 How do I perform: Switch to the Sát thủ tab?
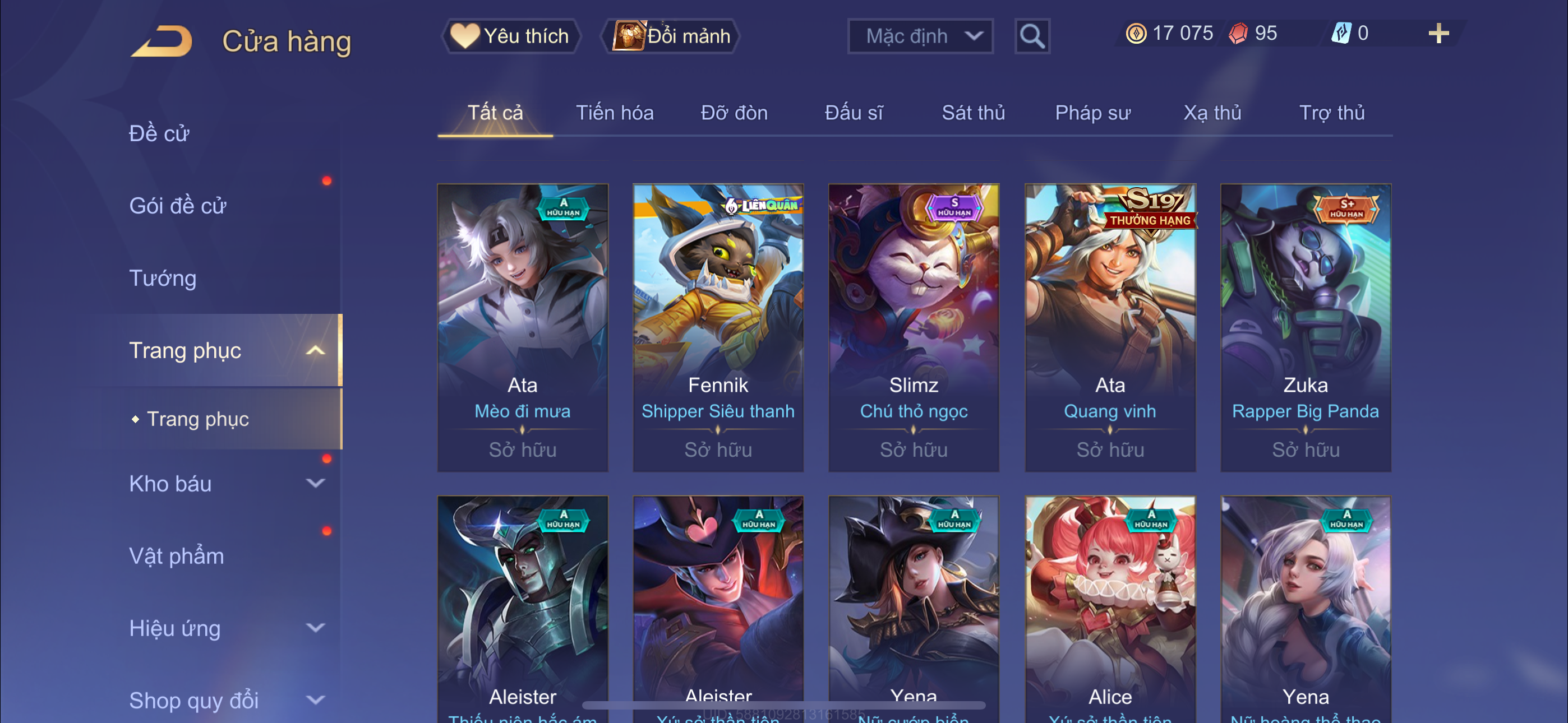point(974,113)
